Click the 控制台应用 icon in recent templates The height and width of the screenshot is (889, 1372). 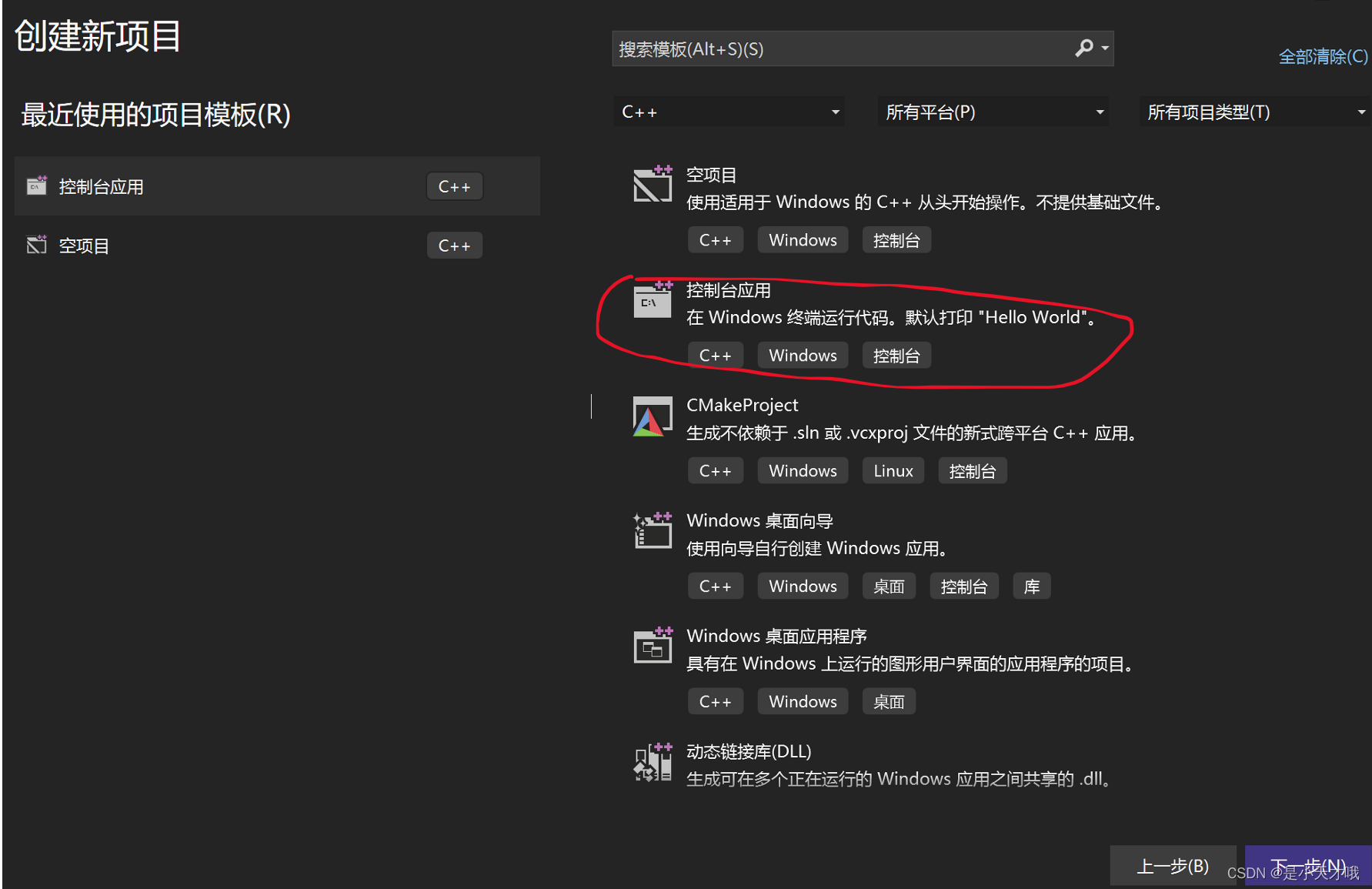coord(36,185)
